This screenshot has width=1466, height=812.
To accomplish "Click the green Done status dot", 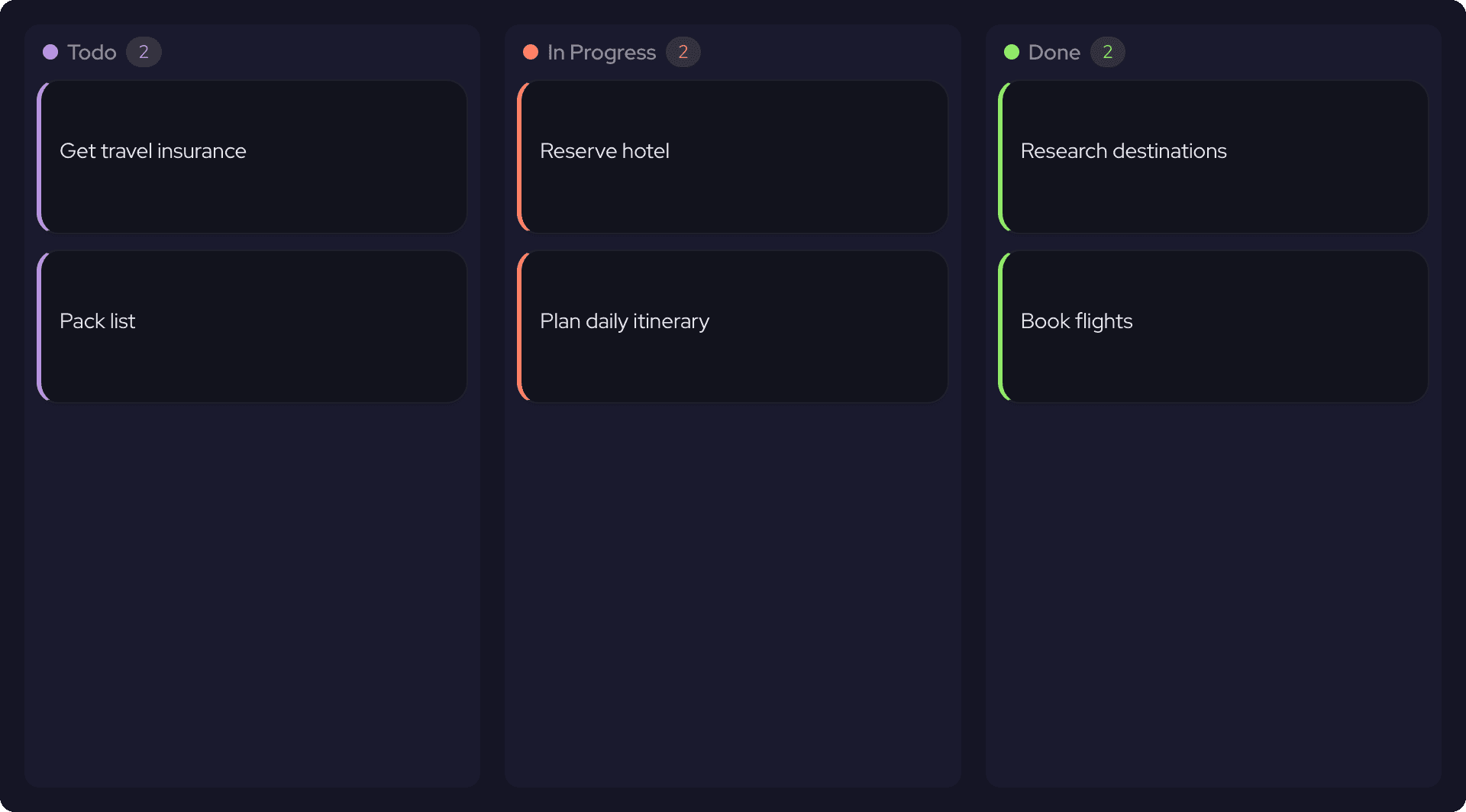I will click(1012, 52).
